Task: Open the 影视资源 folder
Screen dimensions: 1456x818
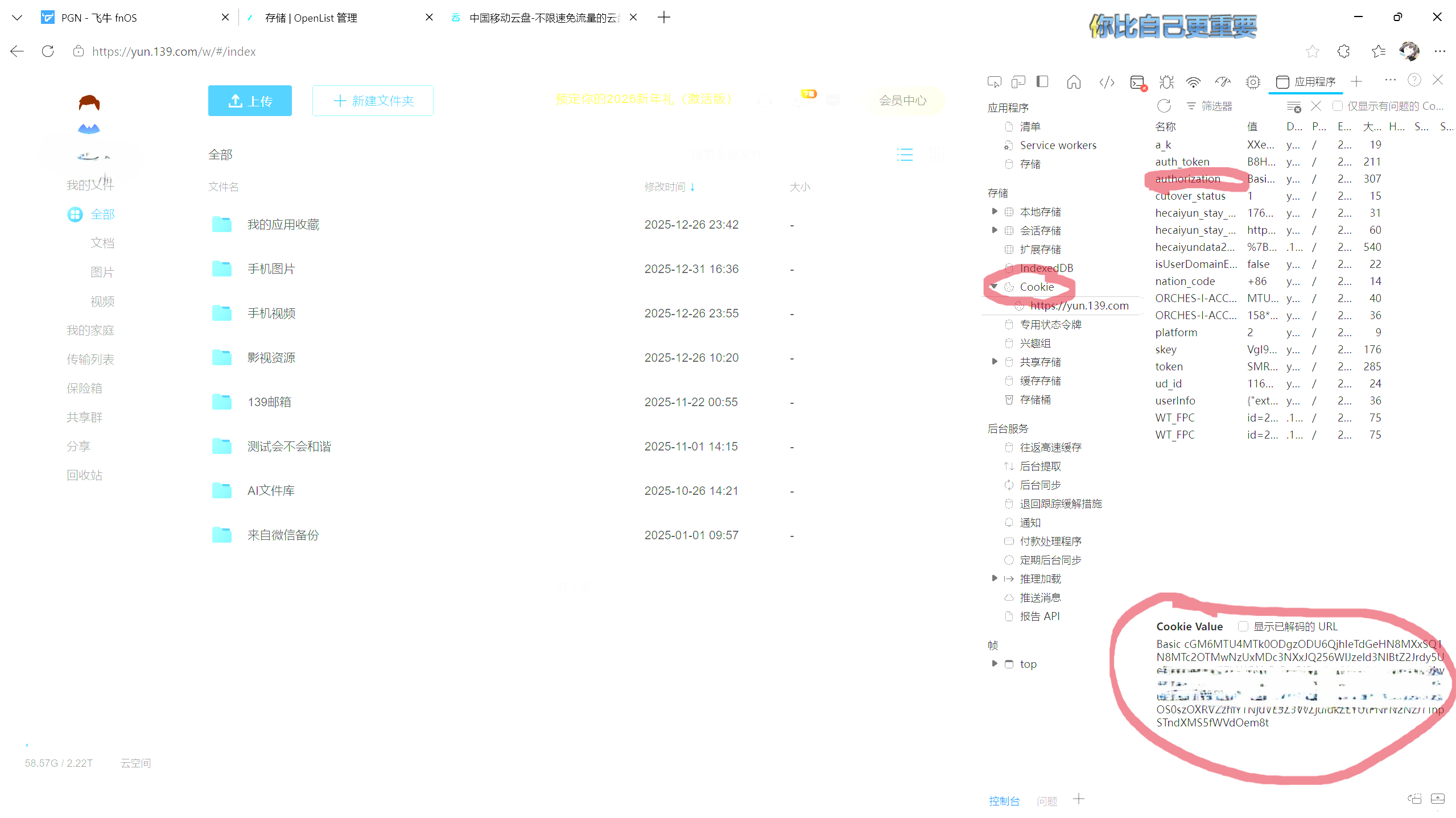Action: pos(271,358)
